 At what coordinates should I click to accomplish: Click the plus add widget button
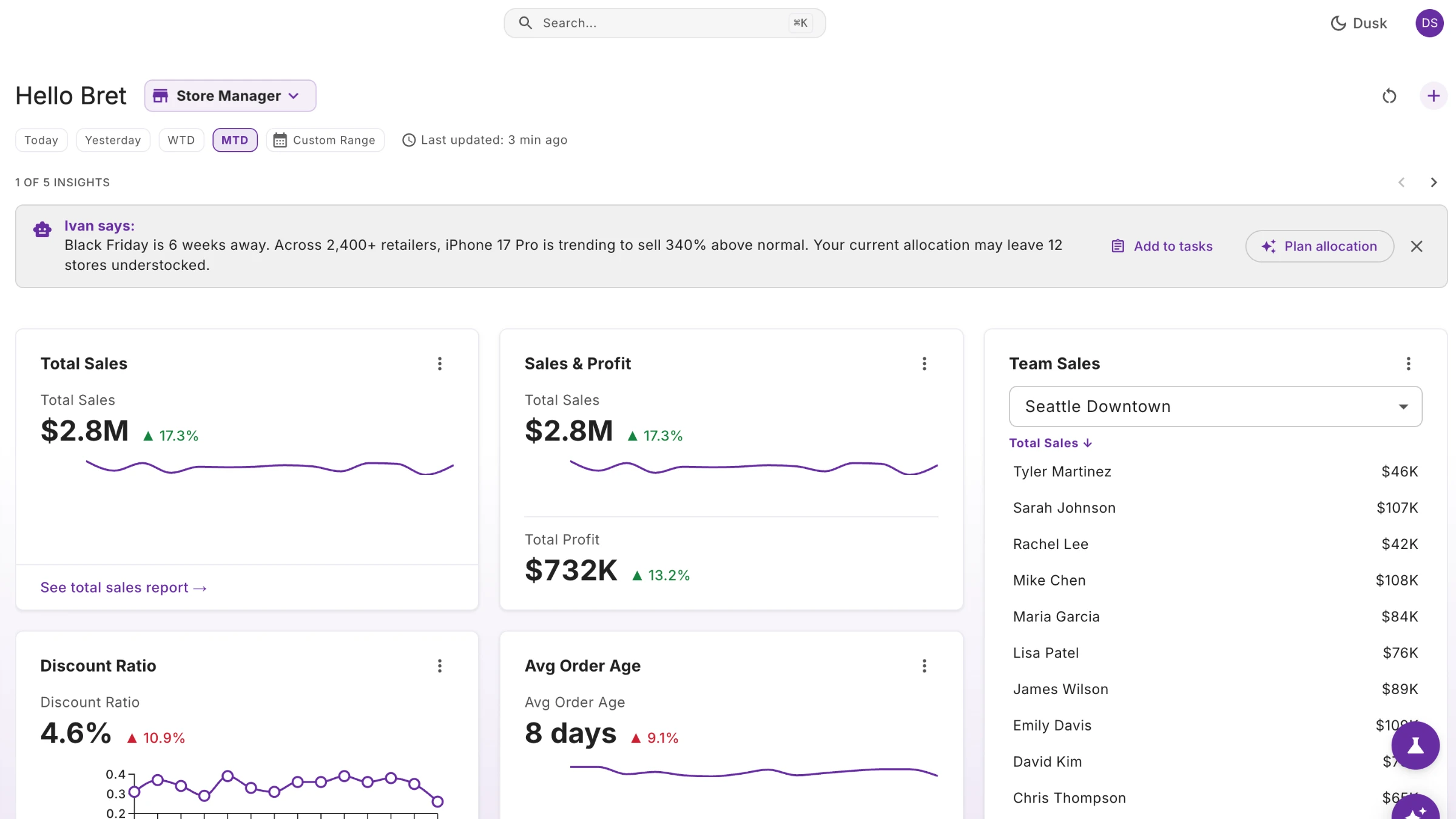(x=1434, y=96)
